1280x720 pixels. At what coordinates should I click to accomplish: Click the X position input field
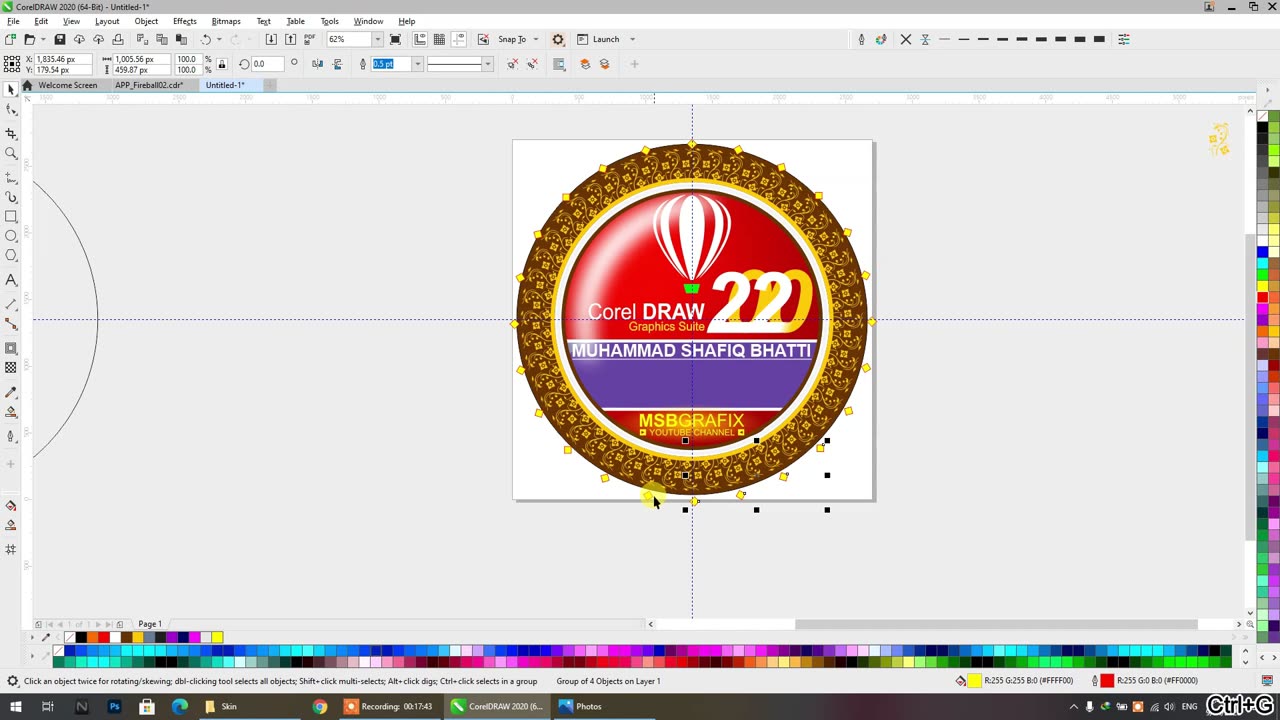tap(62, 59)
